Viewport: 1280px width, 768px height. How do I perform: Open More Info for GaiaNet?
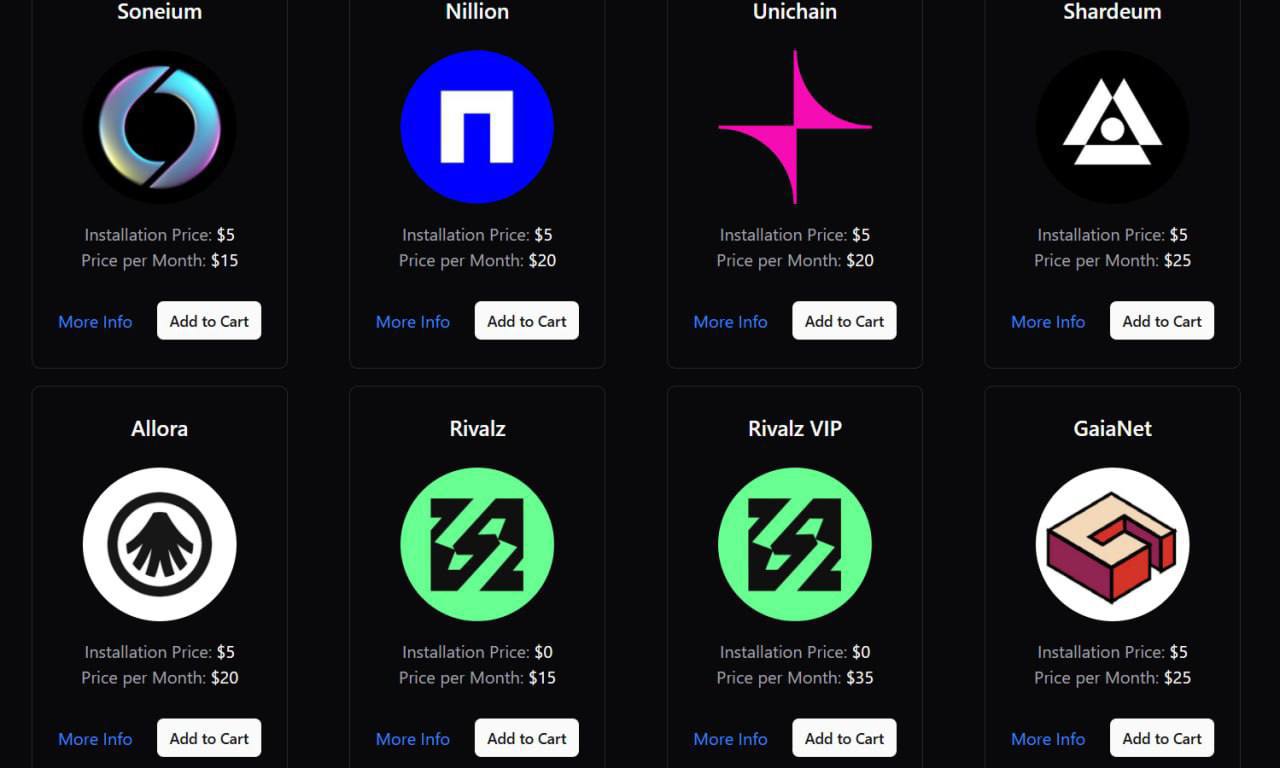point(1048,739)
